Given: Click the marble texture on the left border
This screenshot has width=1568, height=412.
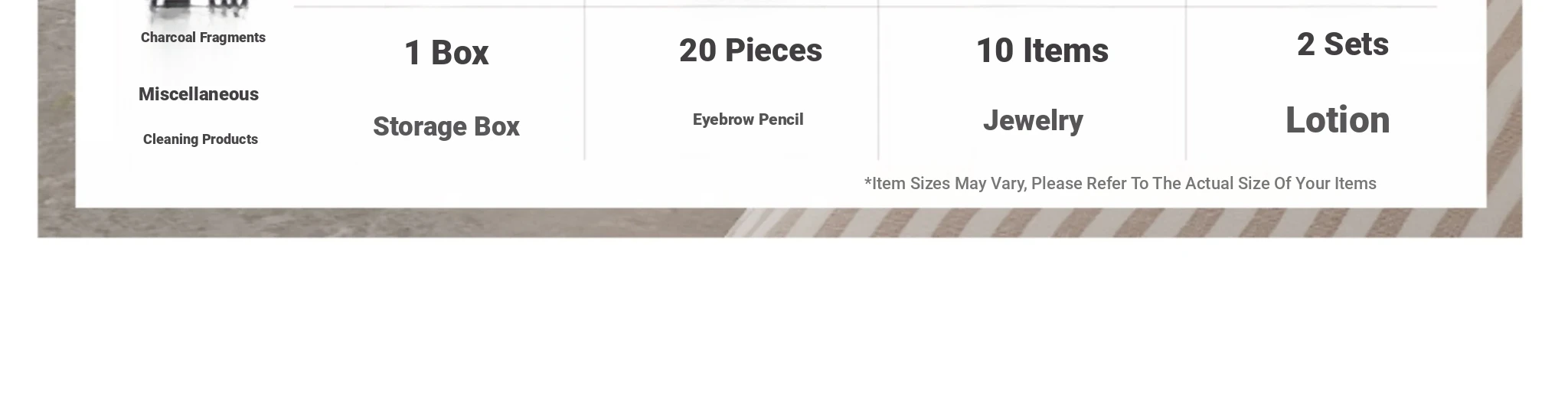Looking at the screenshot, I should click(57, 115).
